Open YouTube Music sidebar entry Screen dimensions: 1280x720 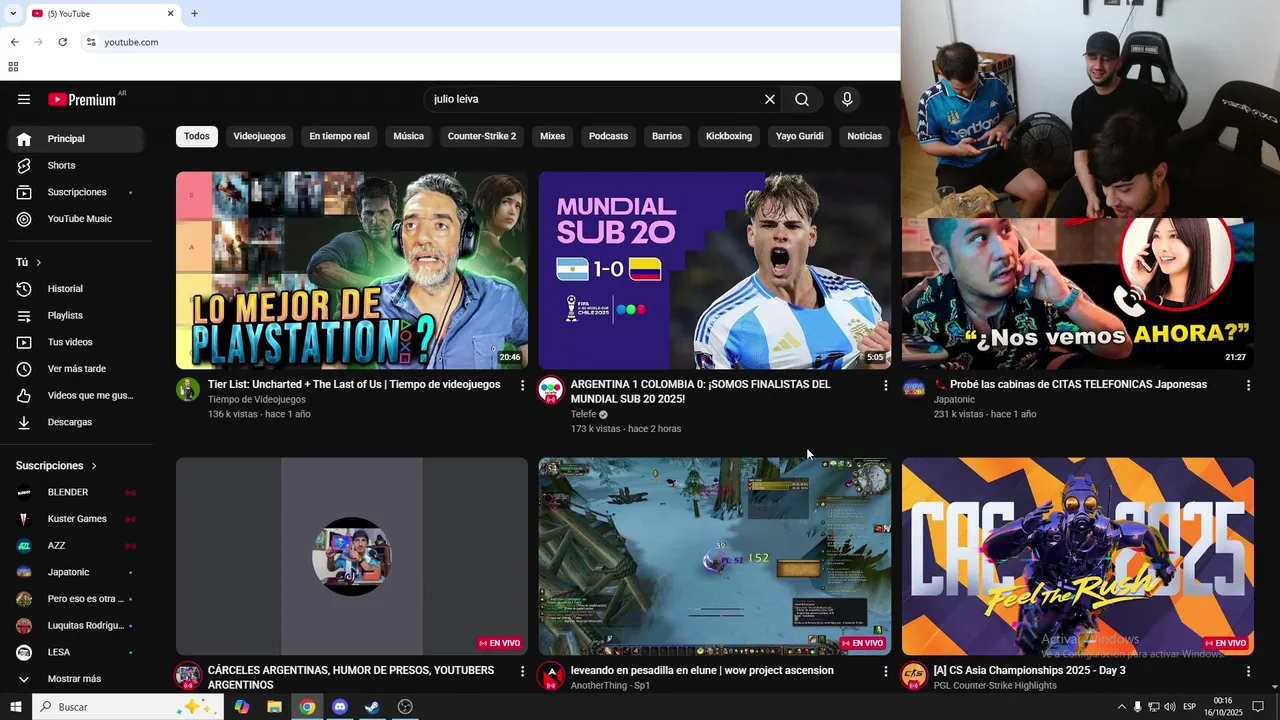76,219
